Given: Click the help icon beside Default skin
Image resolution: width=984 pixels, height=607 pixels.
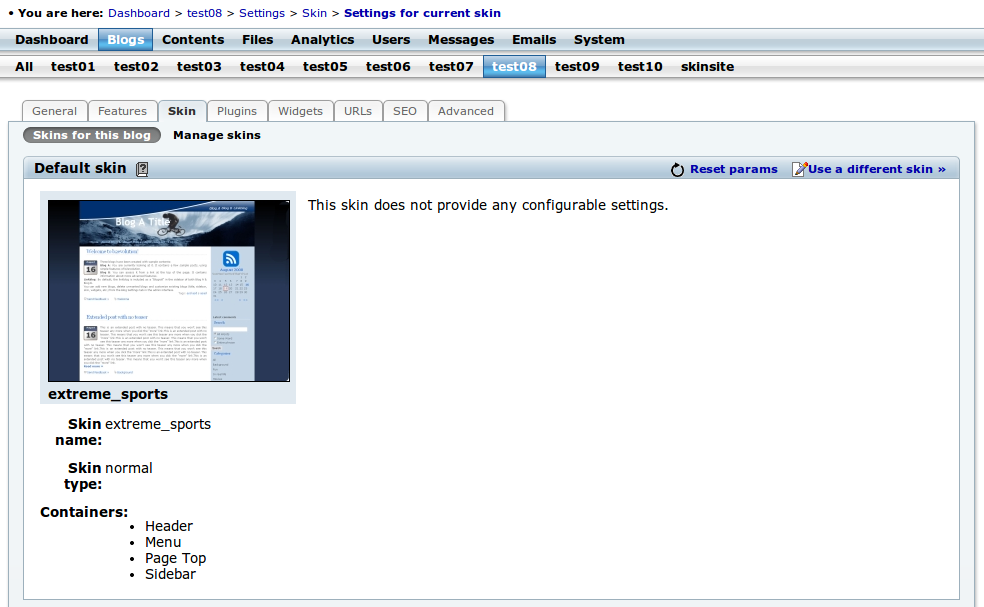Looking at the screenshot, I should pyautogui.click(x=142, y=169).
